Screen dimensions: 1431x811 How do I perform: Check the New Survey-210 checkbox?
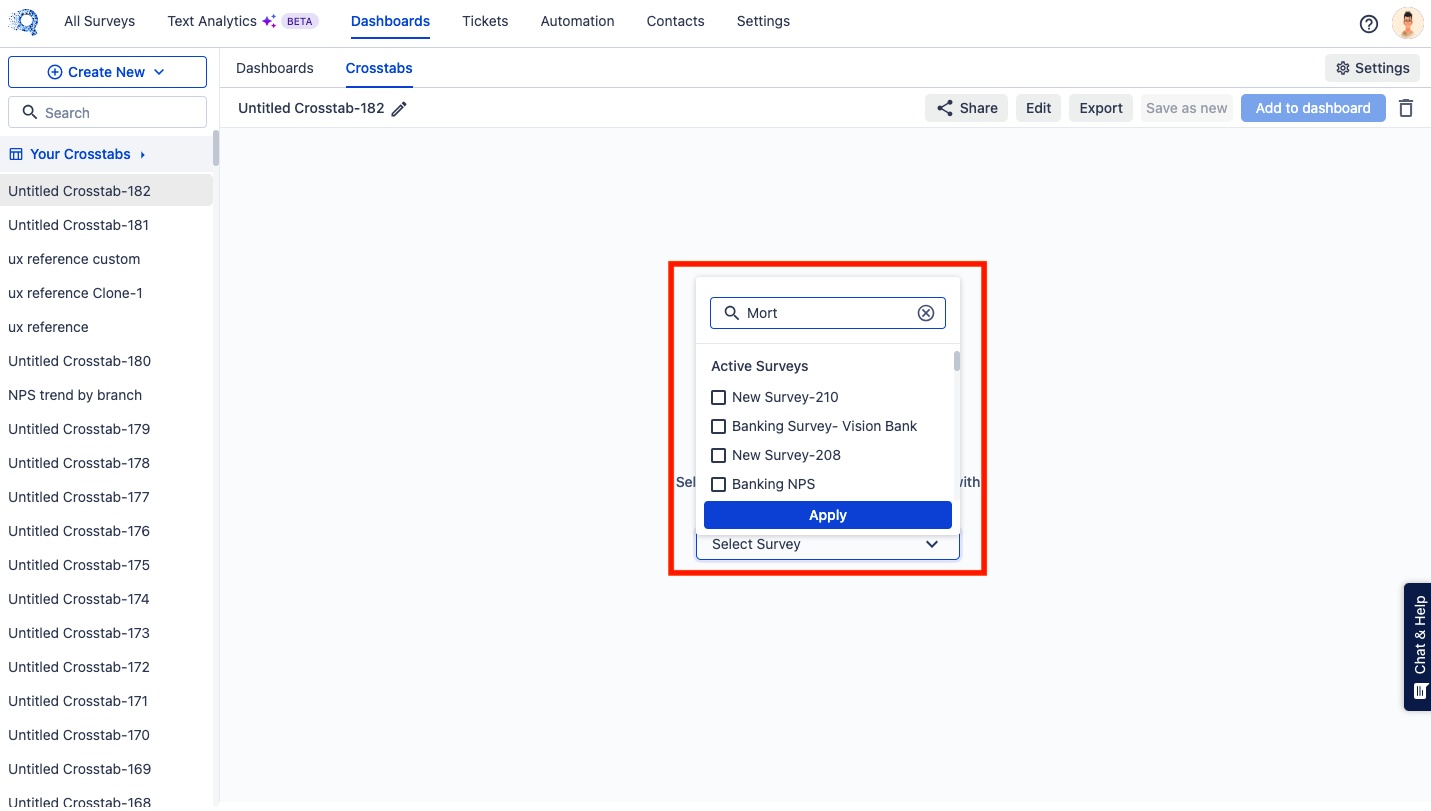(x=718, y=397)
